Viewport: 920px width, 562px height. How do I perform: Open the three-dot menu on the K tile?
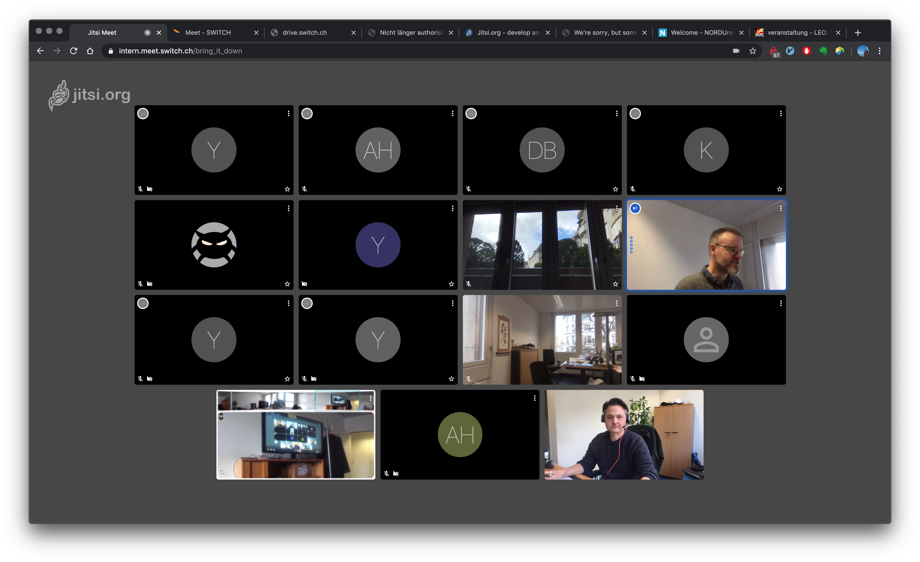[x=781, y=114]
